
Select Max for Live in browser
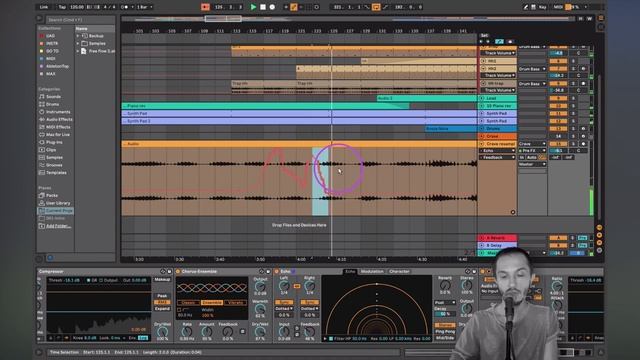pyautogui.click(x=57, y=135)
